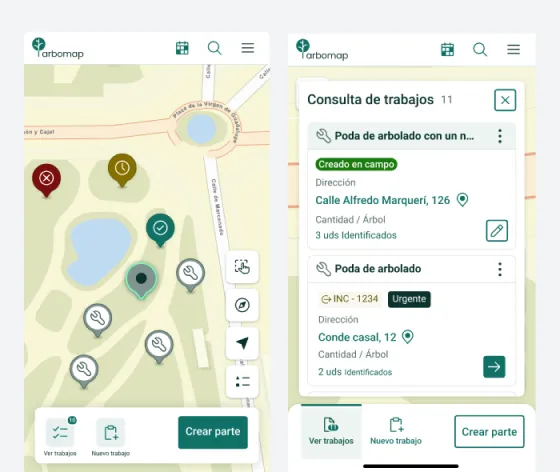560x472 pixels.
Task: Select the gray highlighted dot map pin
Action: click(141, 281)
